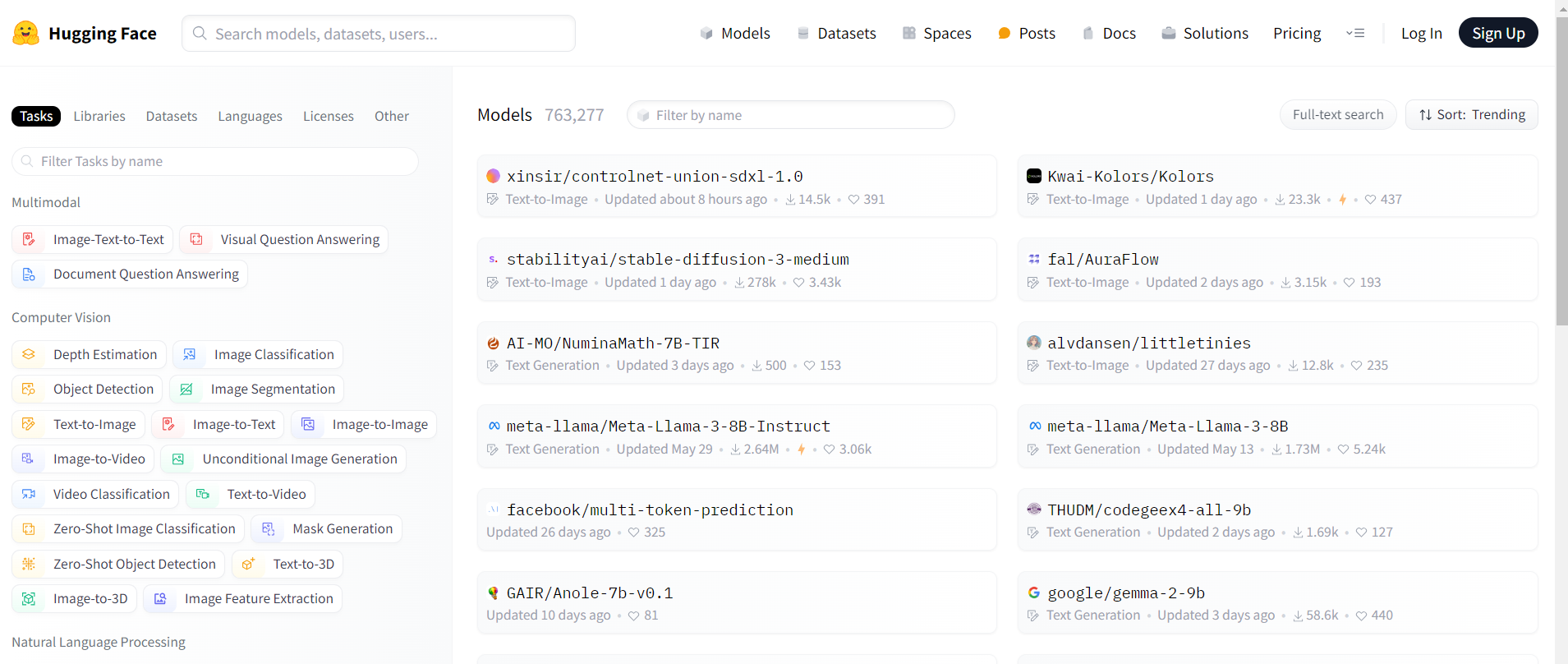Click the Image Classification task icon
The width and height of the screenshot is (1568, 664).
coord(190,354)
